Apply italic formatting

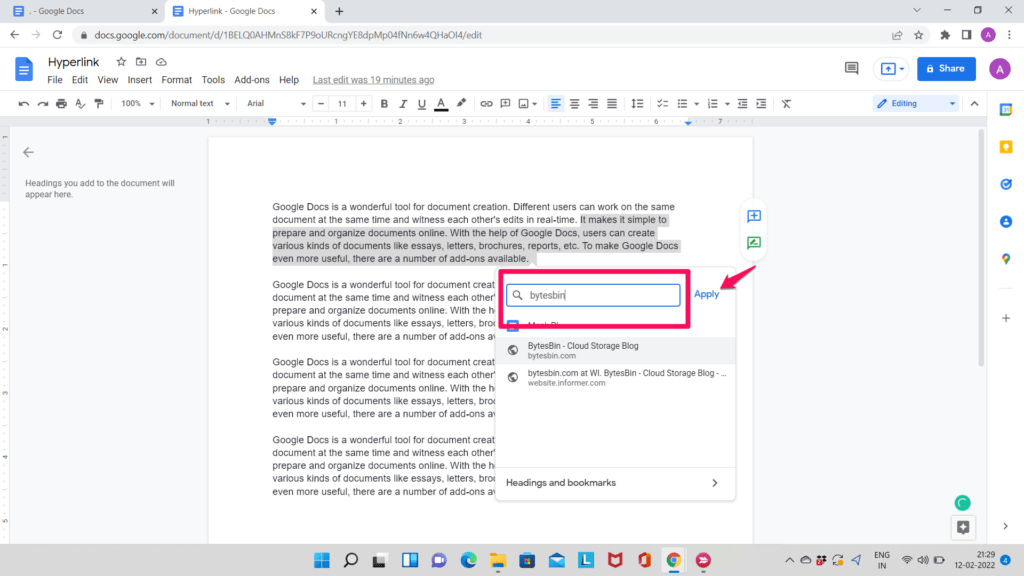[403, 103]
